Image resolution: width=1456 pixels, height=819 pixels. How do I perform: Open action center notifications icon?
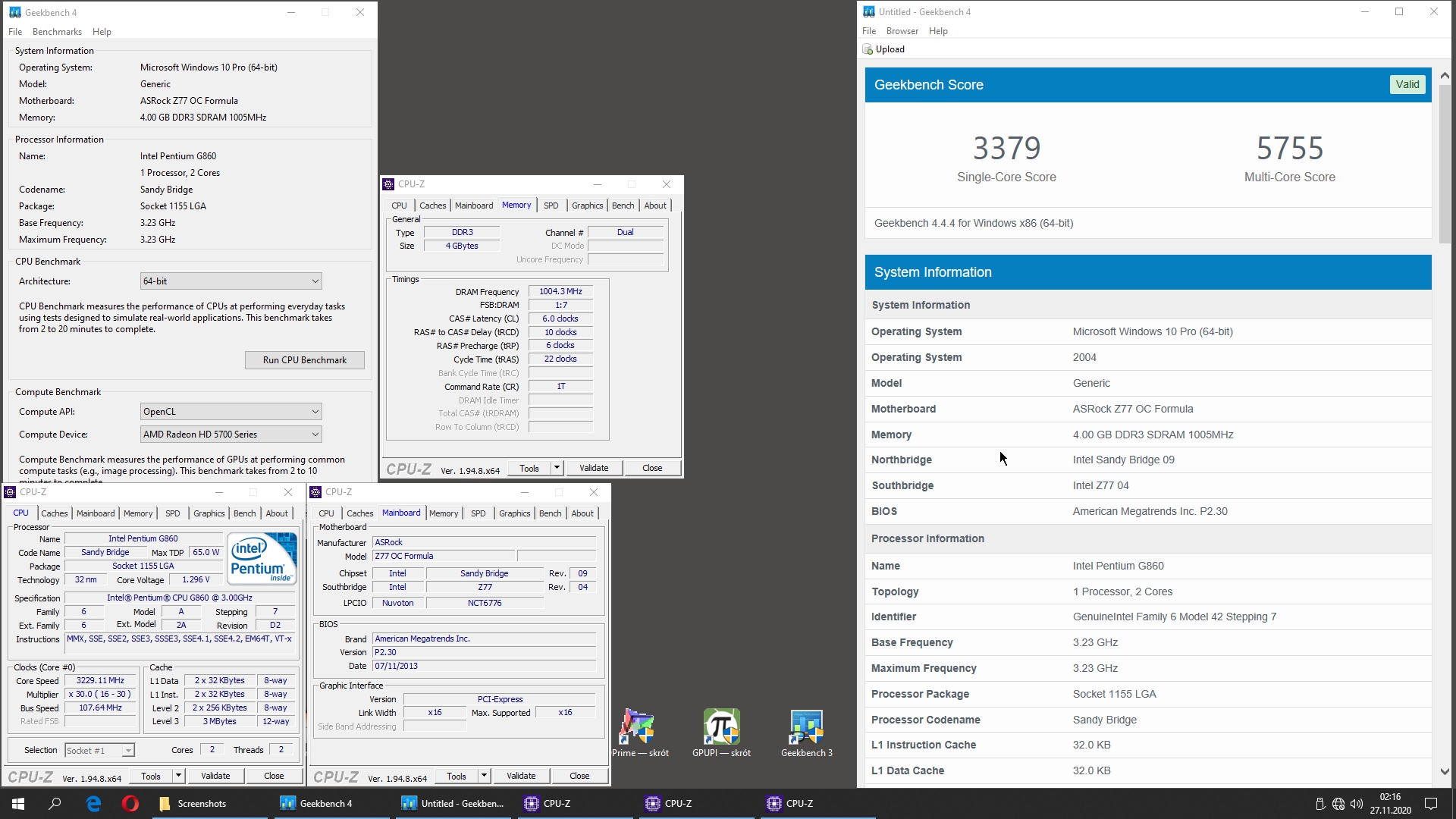point(1431,804)
